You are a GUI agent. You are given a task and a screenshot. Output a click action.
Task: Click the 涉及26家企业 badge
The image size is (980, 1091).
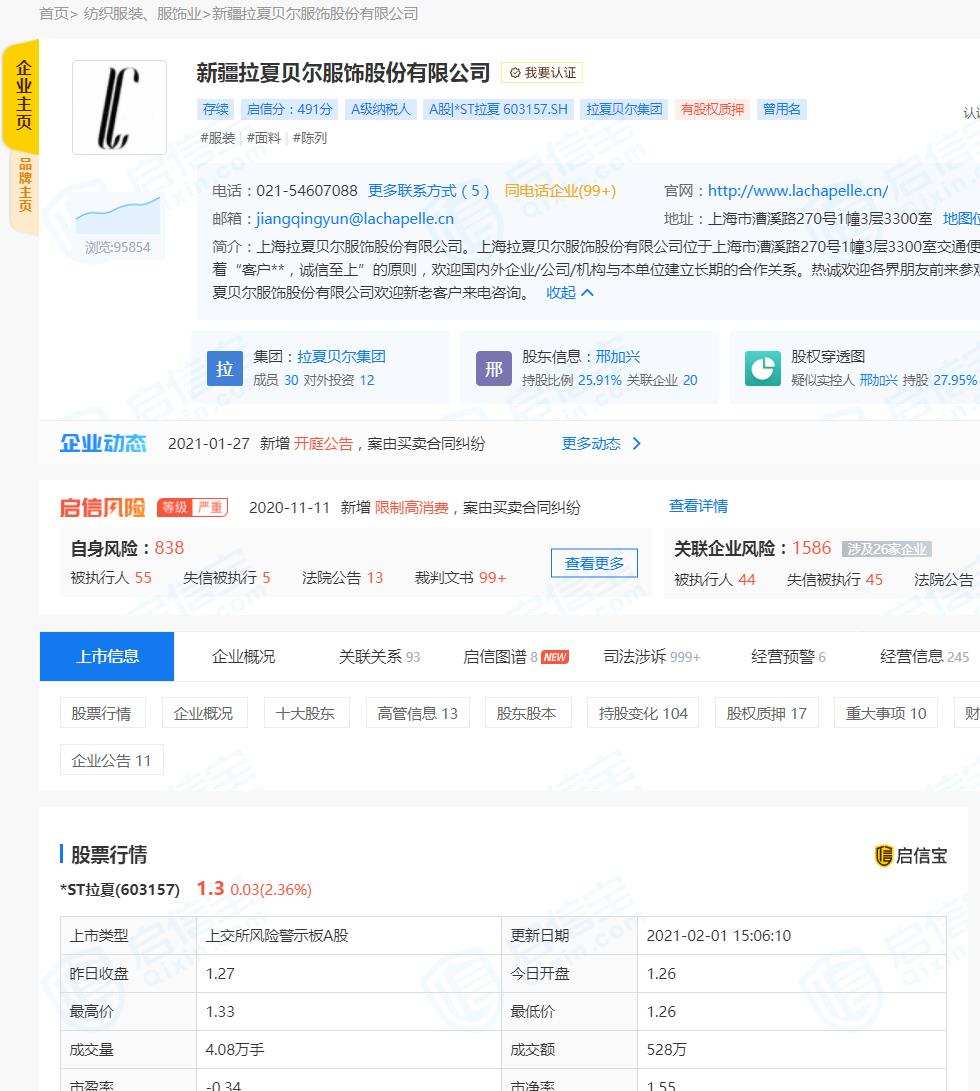887,549
